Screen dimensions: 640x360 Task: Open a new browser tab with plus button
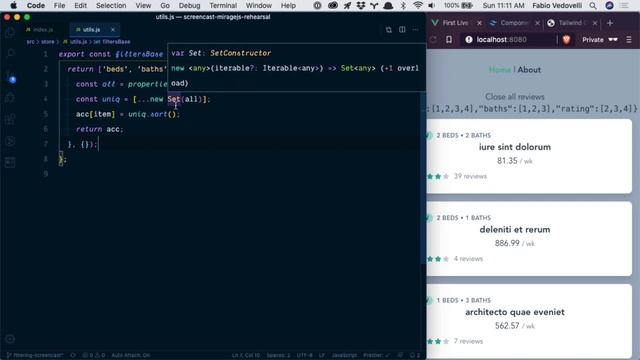[610, 23]
